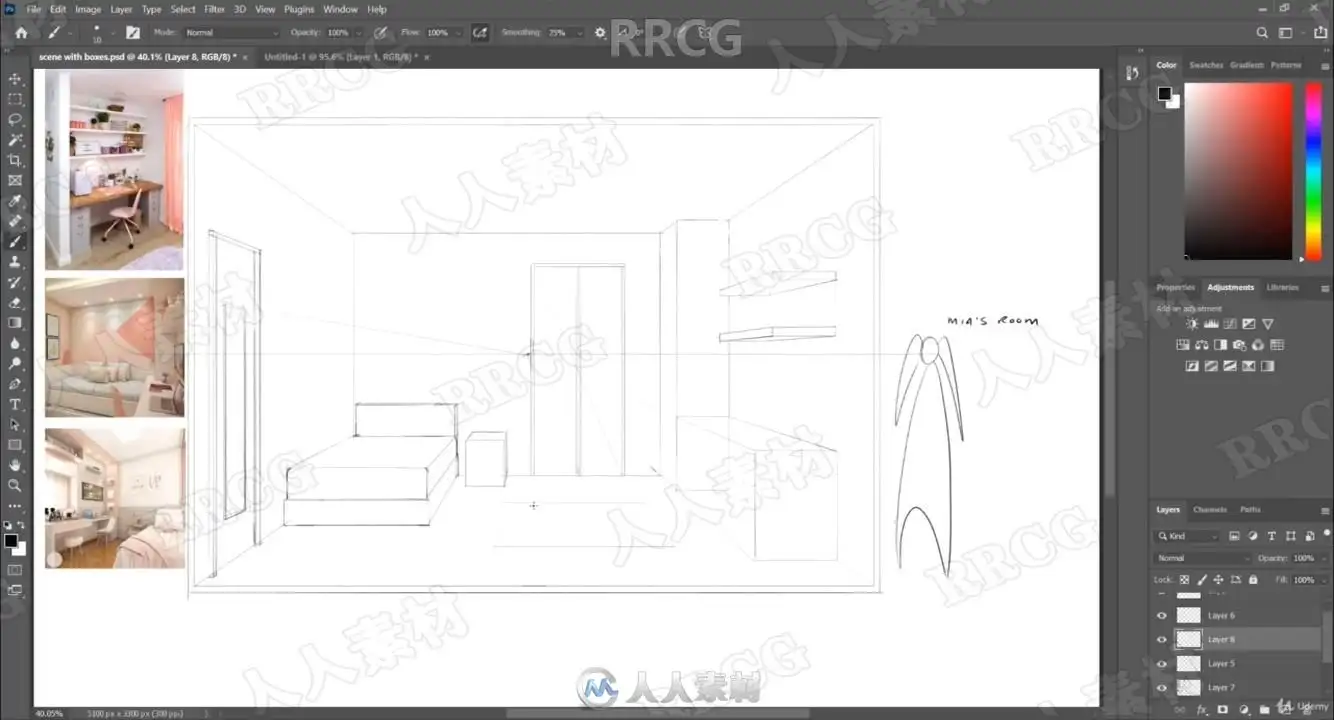
Task: Open the Image menu
Action: coord(88,9)
